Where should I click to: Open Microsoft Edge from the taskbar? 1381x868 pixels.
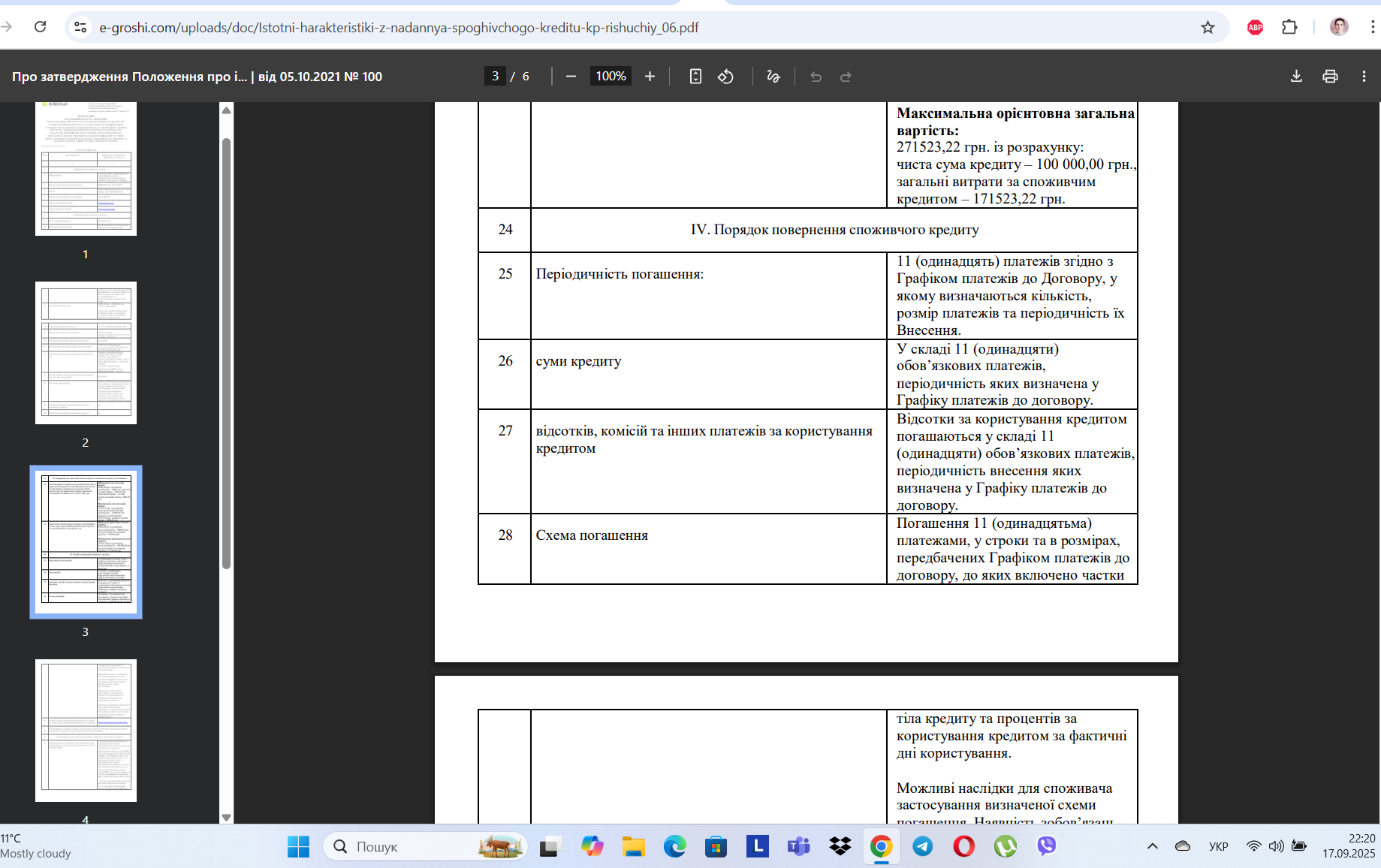pyautogui.click(x=674, y=846)
